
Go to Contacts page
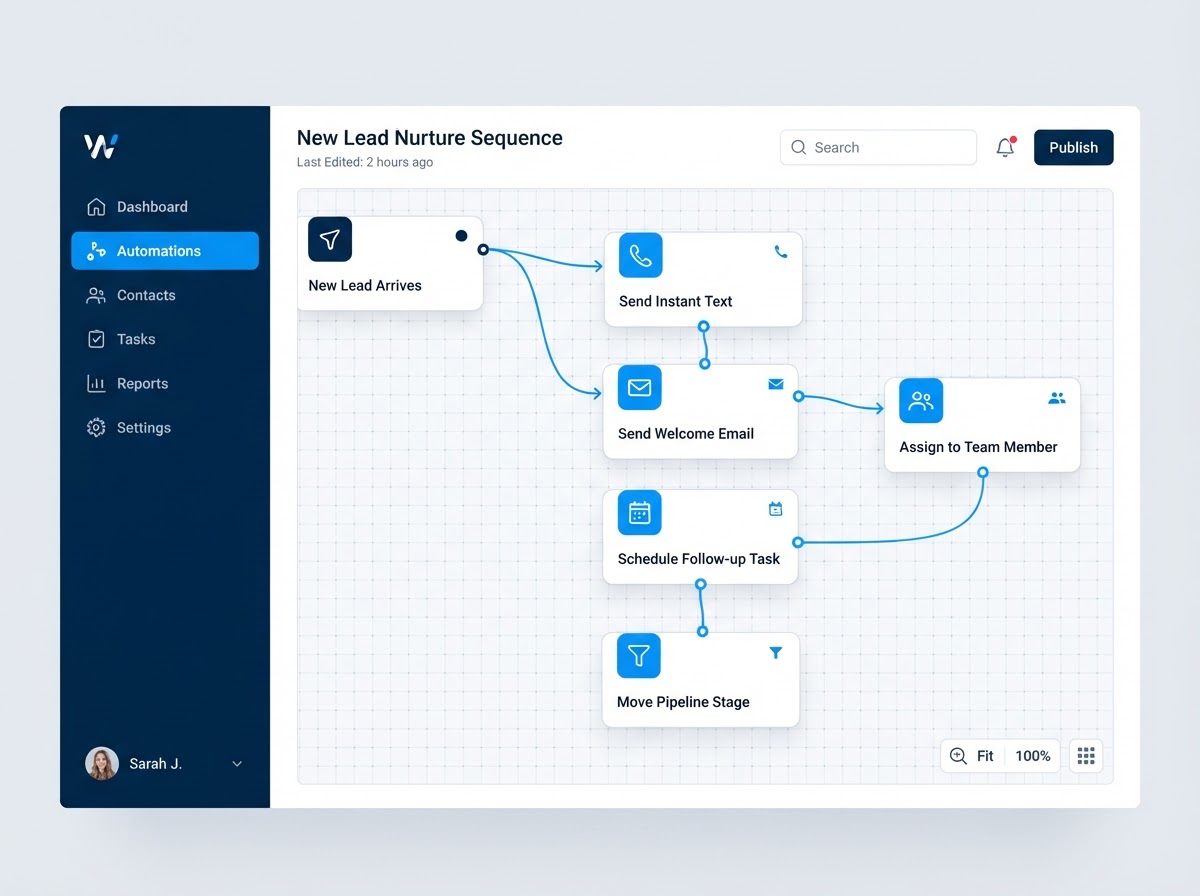tap(165, 295)
